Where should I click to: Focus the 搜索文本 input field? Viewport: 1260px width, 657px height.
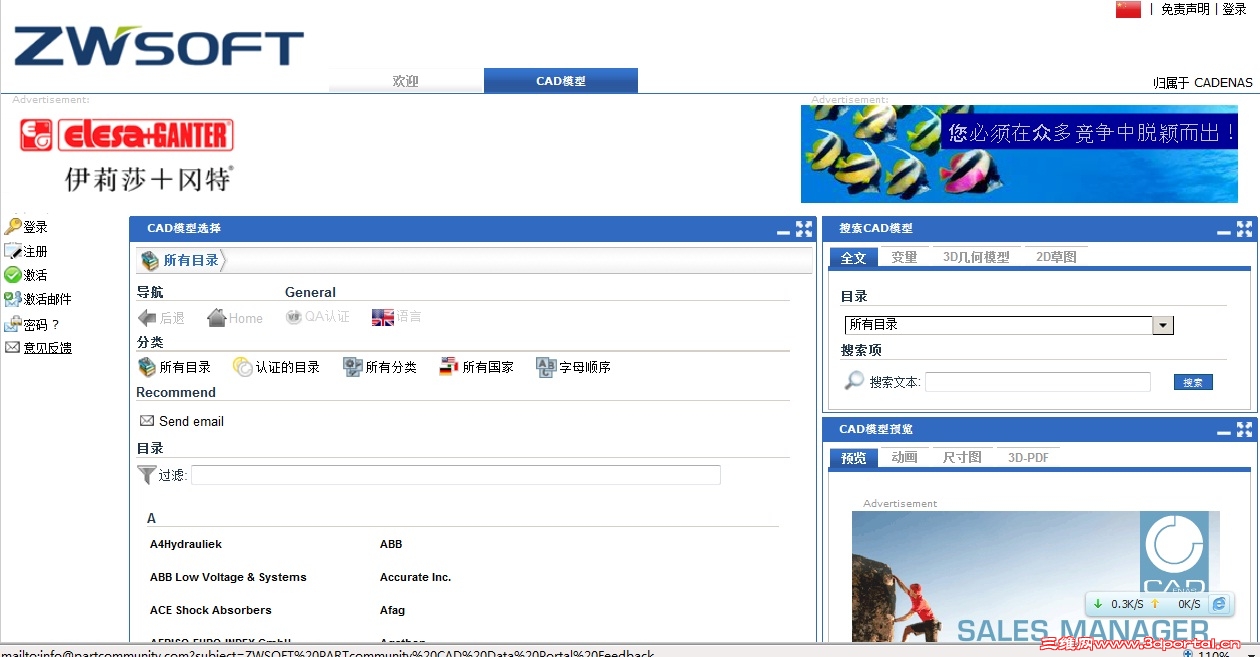coord(1038,382)
